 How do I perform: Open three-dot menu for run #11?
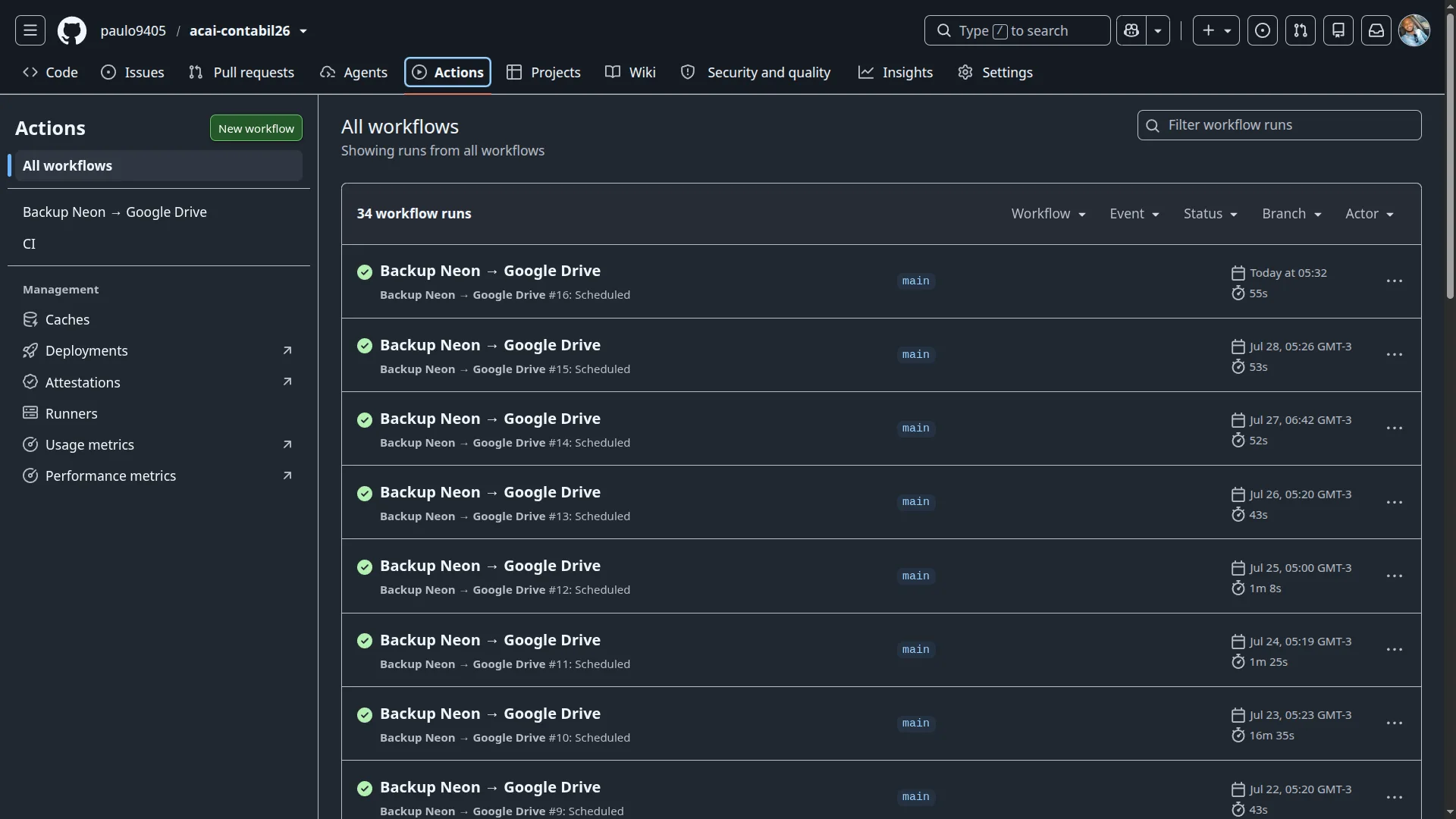click(x=1394, y=650)
